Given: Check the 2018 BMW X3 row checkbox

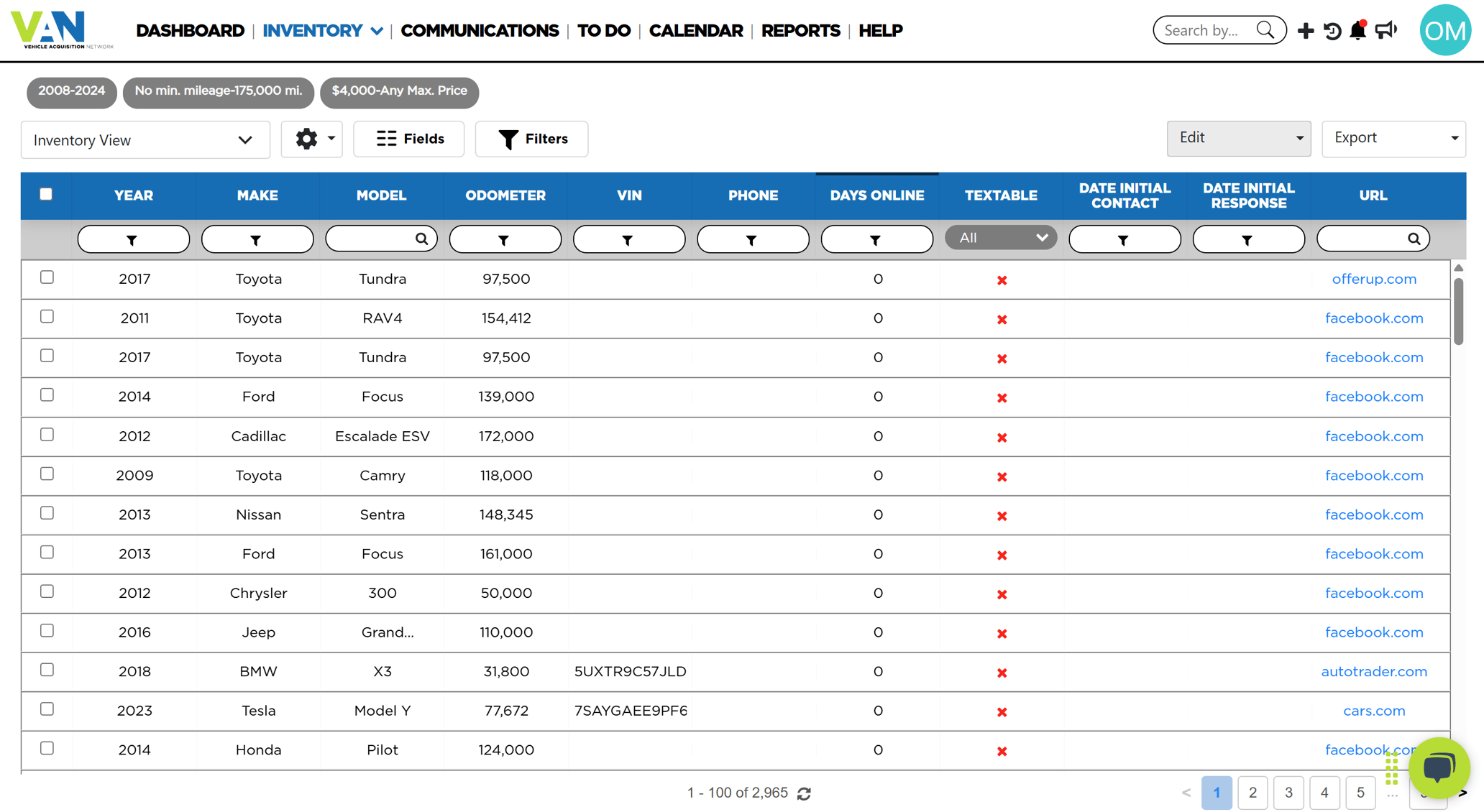Looking at the screenshot, I should point(47,670).
